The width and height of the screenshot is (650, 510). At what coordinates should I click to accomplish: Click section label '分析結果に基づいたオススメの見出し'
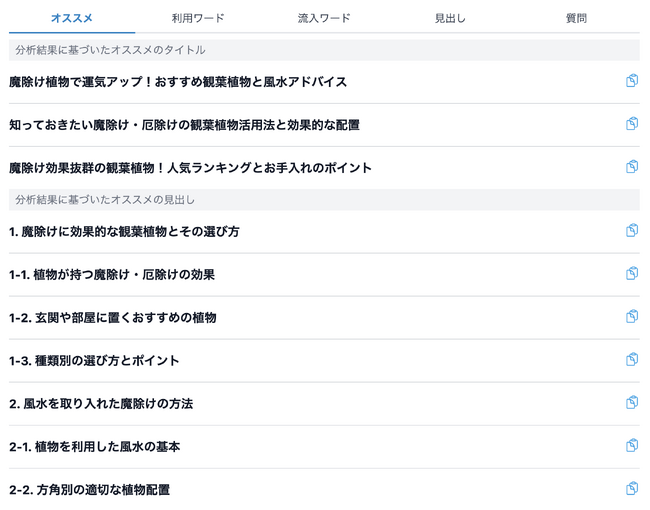coord(105,200)
